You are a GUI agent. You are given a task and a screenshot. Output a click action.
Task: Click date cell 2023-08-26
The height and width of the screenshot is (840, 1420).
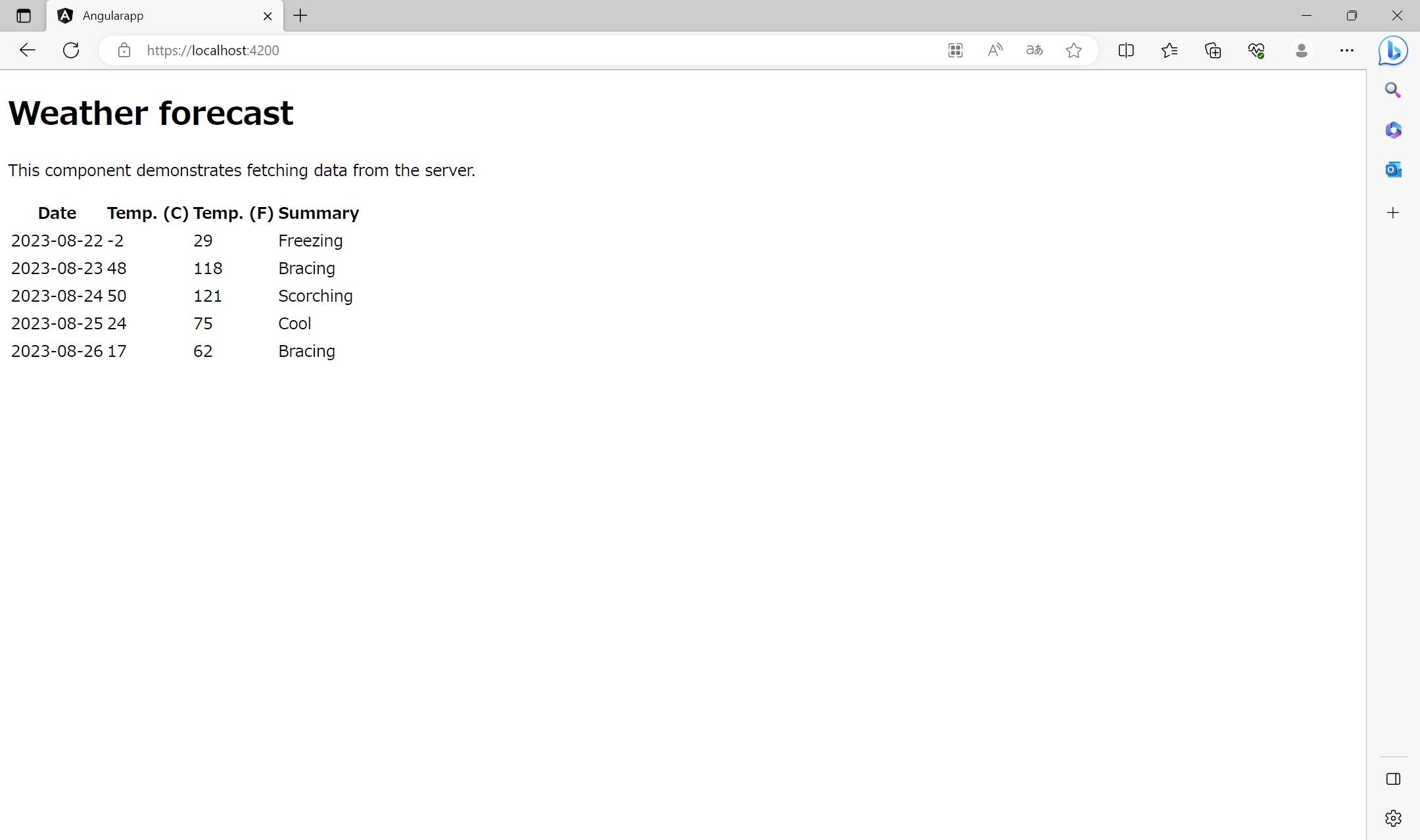click(x=57, y=351)
